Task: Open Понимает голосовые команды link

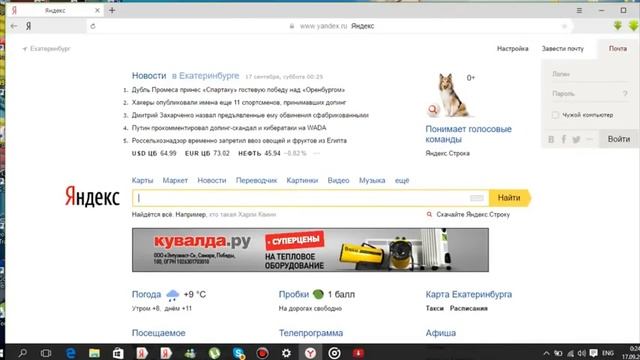Action: coord(468,134)
